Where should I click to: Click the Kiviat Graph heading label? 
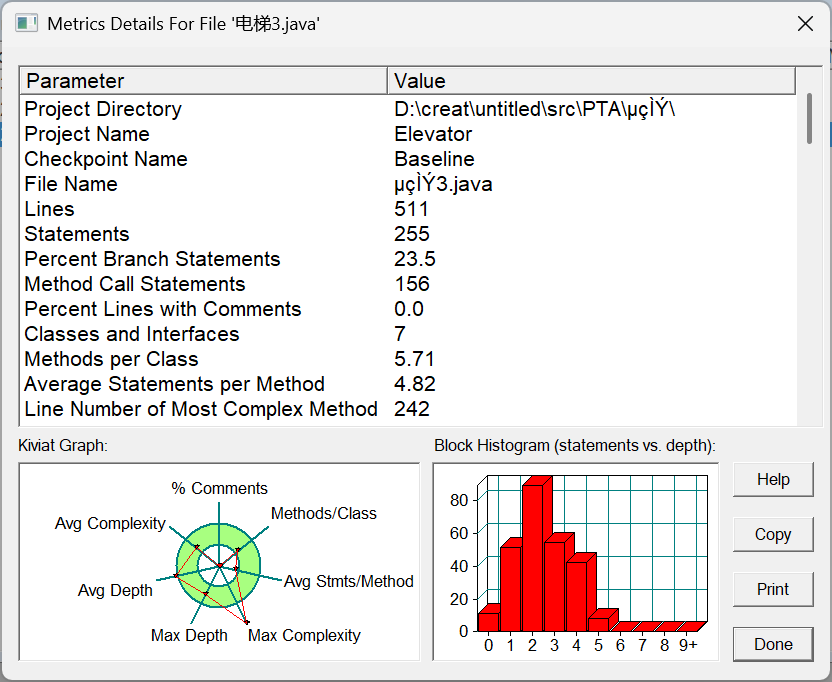point(63,445)
